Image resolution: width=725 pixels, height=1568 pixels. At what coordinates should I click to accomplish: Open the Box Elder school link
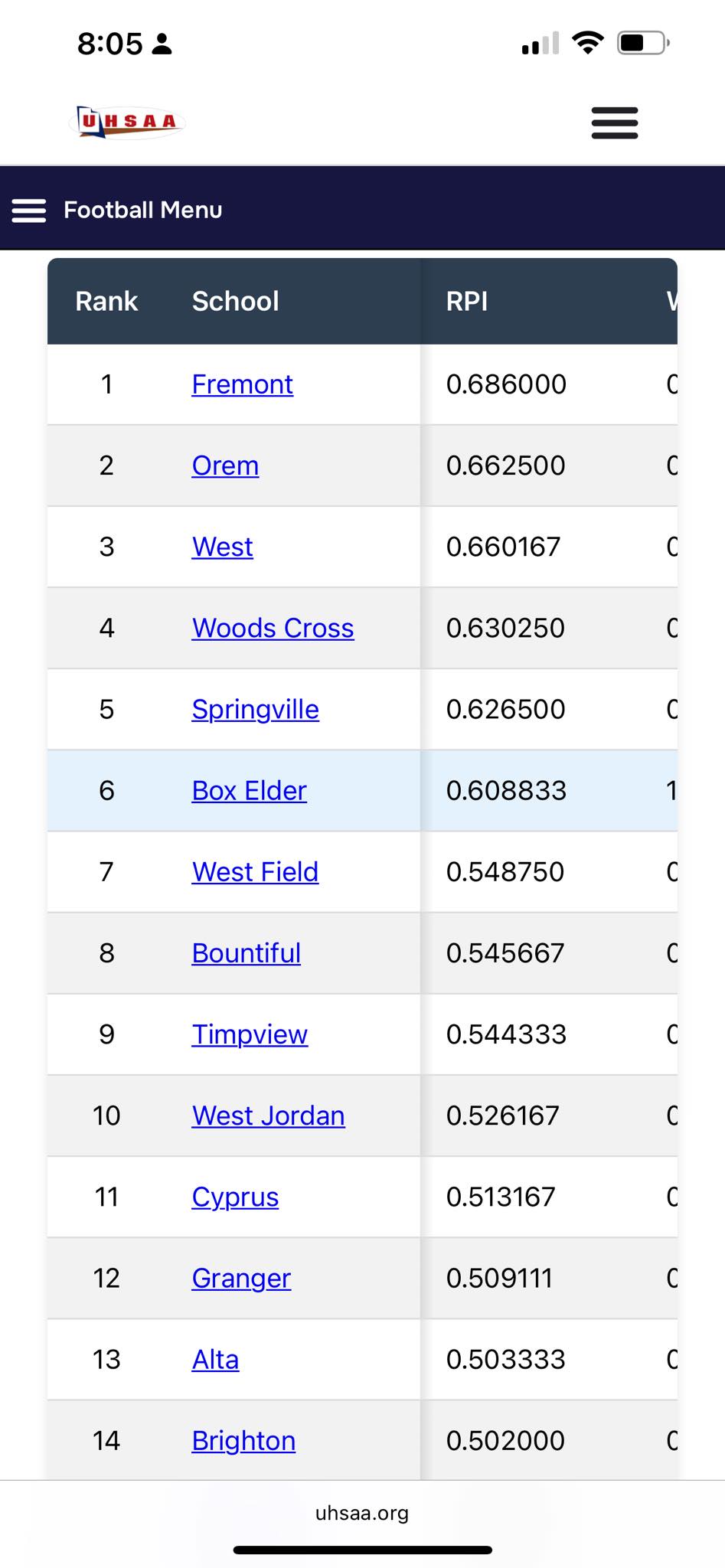coord(249,791)
